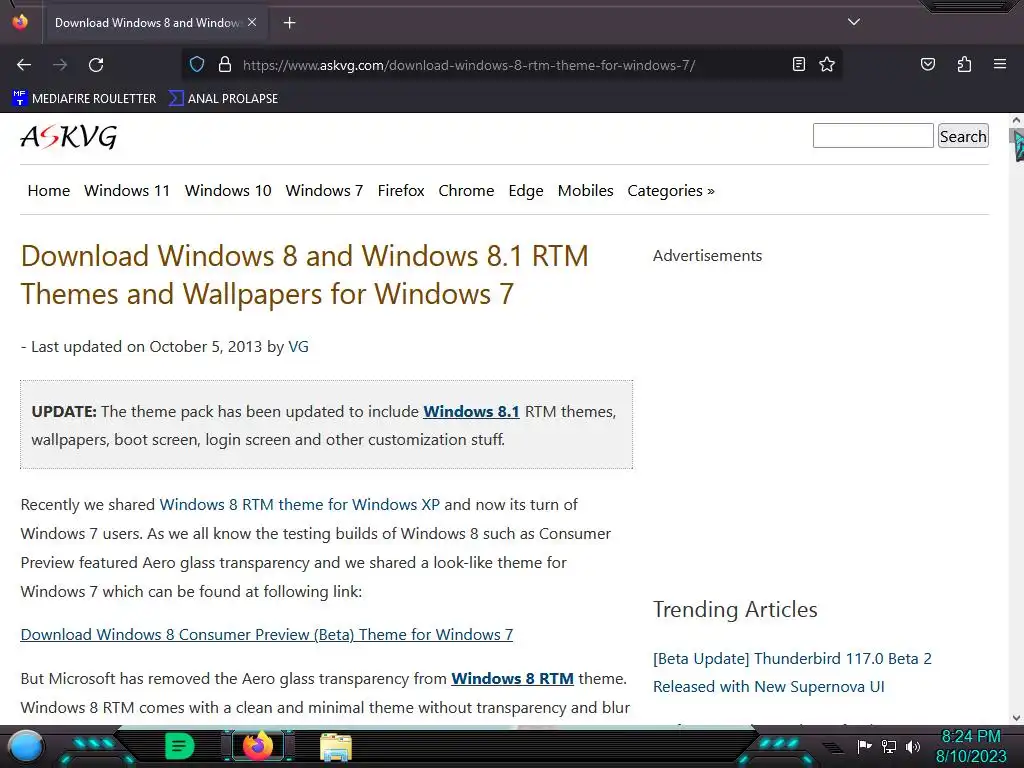Toggle reader view icon
Viewport: 1024px width, 768px height.
[x=799, y=64]
